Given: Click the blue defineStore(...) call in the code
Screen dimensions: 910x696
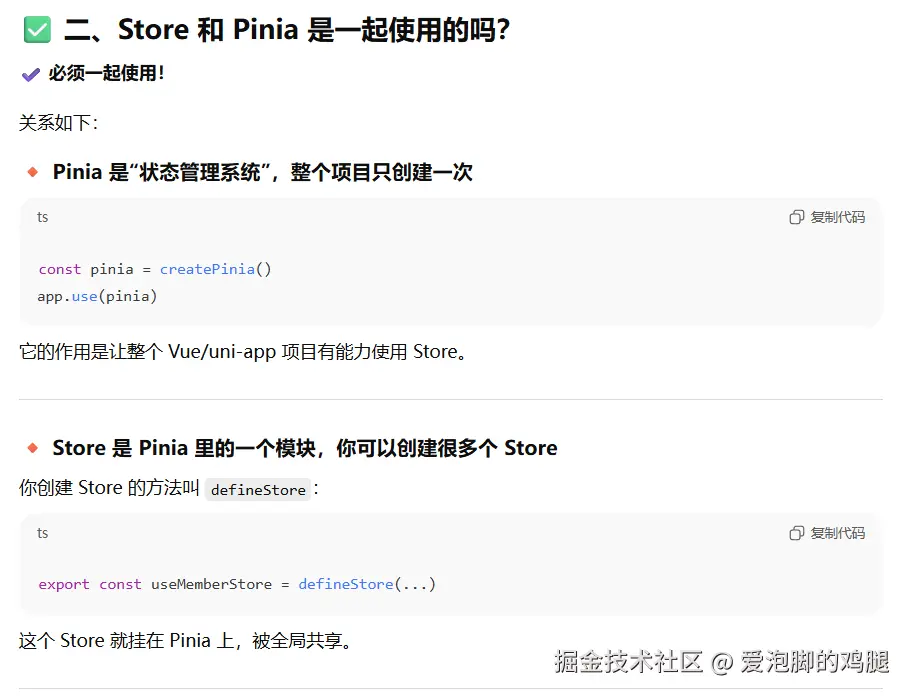Looking at the screenshot, I should click(x=367, y=584).
